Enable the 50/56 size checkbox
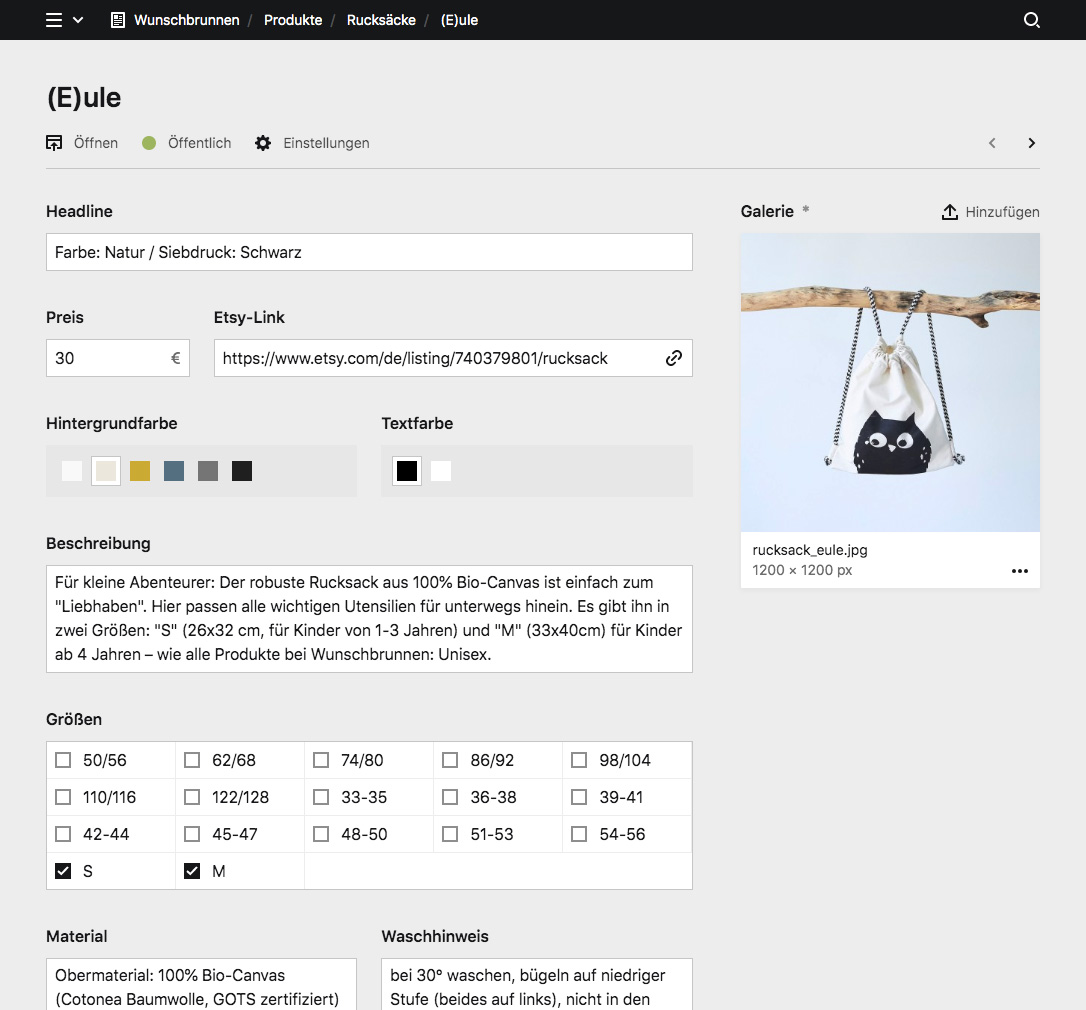The image size is (1086, 1010). tap(63, 760)
